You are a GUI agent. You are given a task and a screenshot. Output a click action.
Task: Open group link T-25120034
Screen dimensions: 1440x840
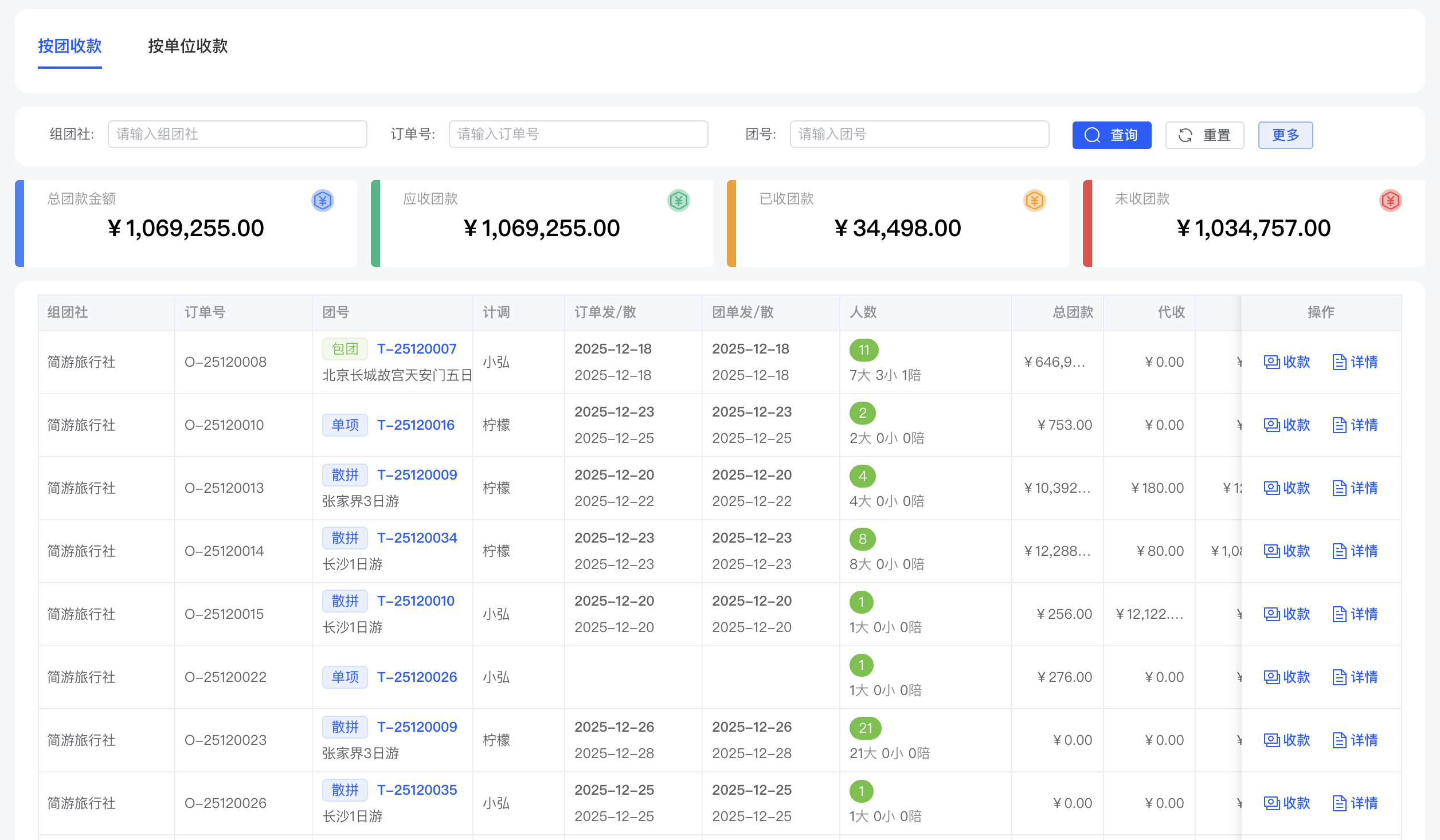tap(417, 538)
